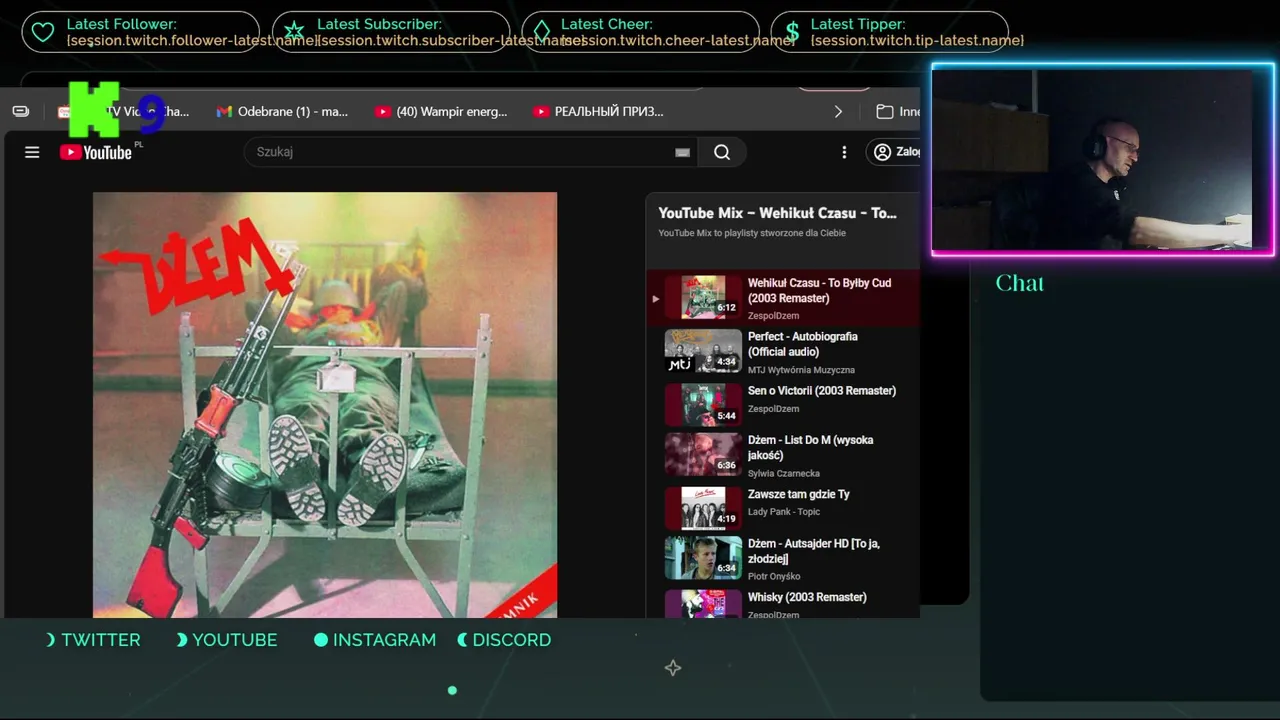Click Piotr Onyśko channel name
This screenshot has width=1280, height=720.
click(774, 576)
